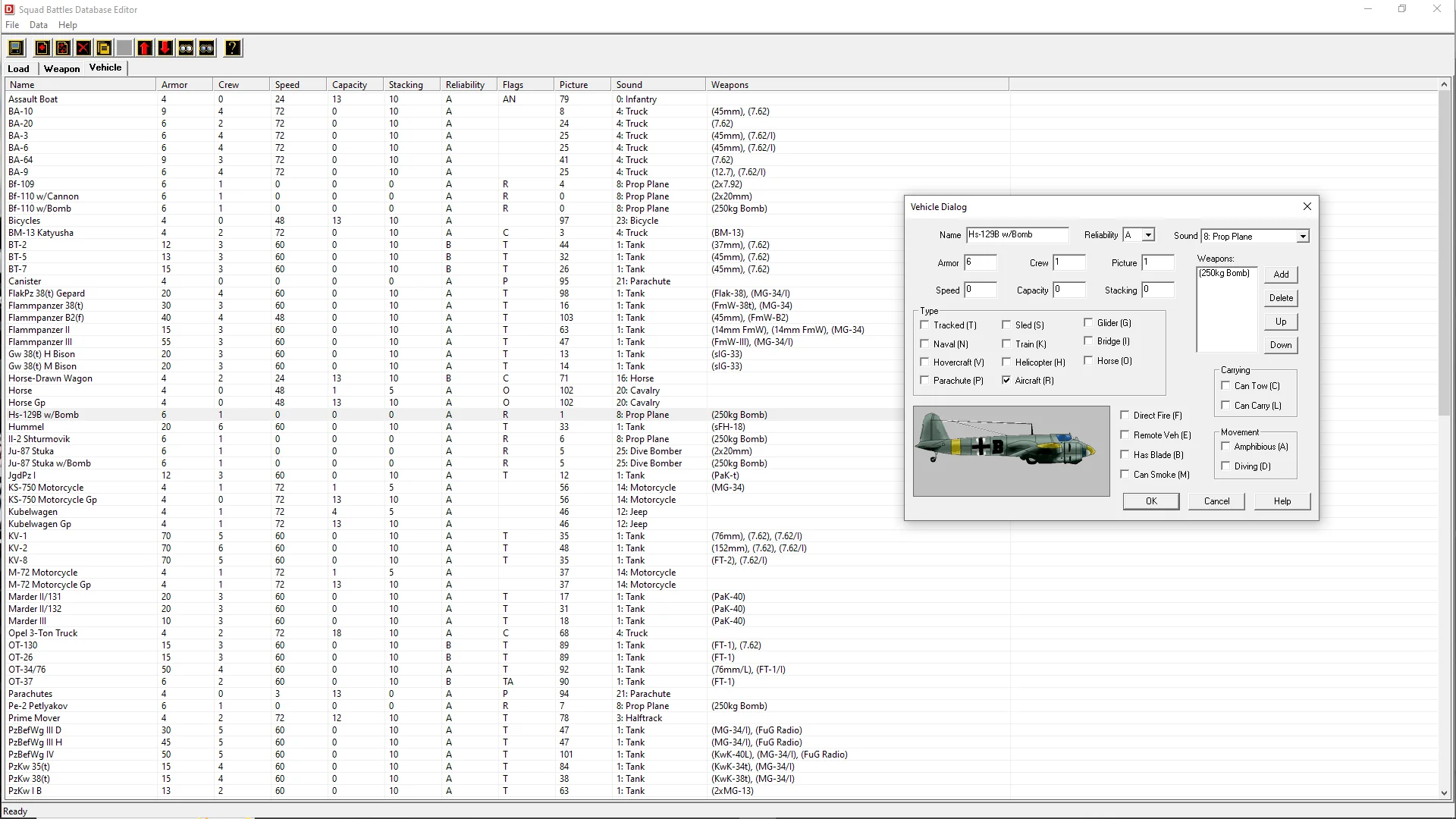
Task: Enable the Tracked (T) type checkbox
Action: (924, 325)
